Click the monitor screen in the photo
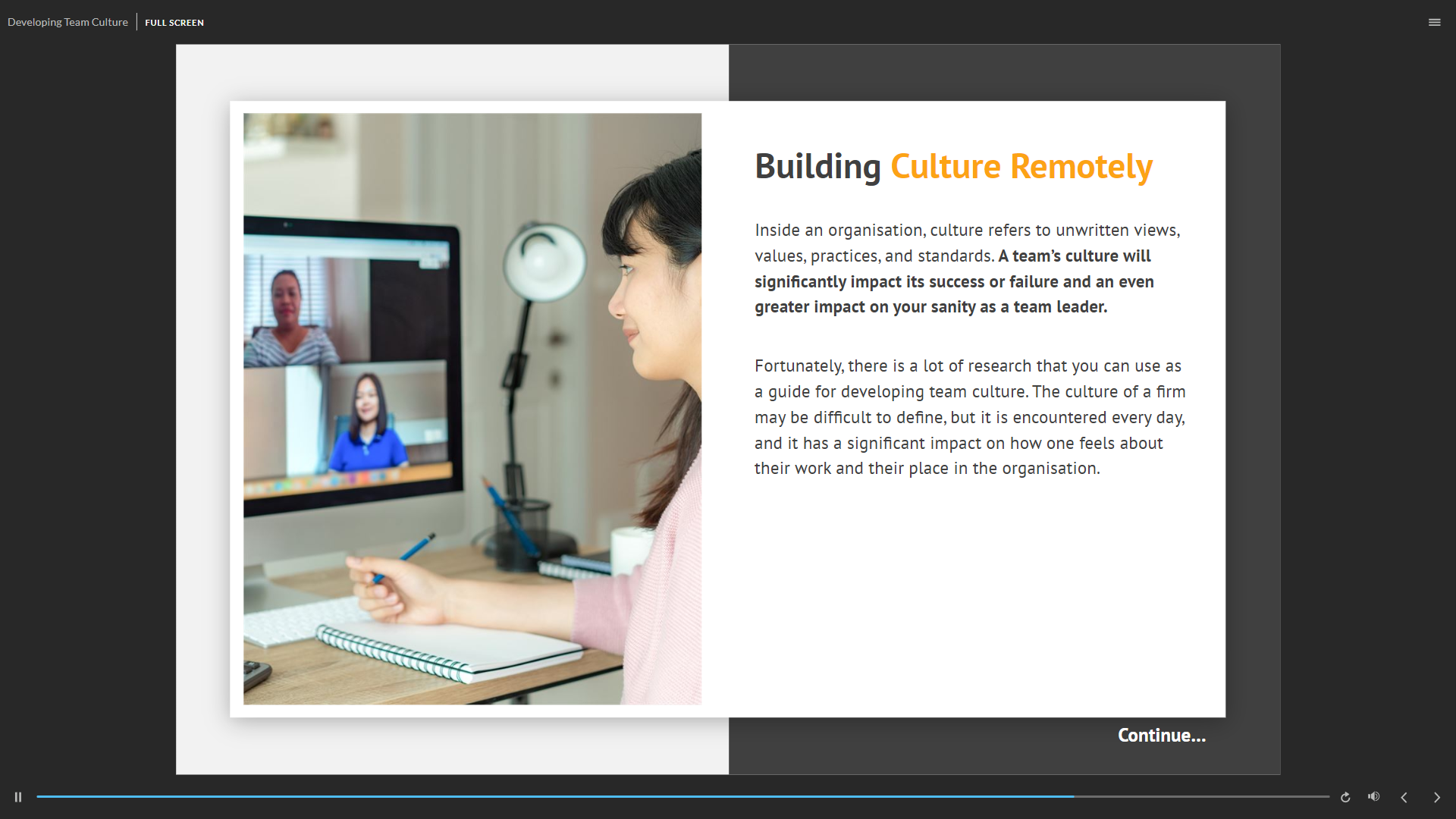 coord(347,364)
